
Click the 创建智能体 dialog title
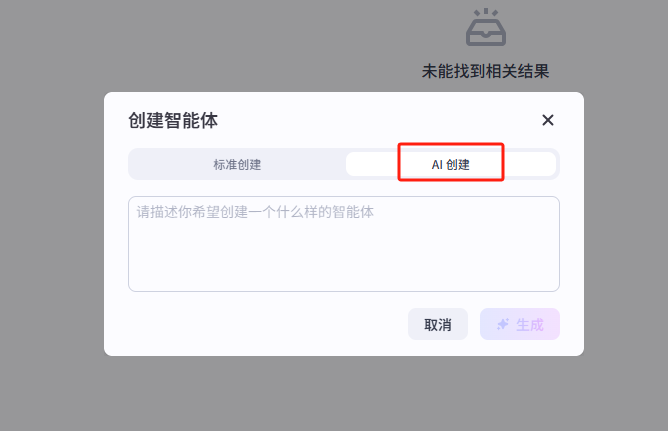click(173, 120)
